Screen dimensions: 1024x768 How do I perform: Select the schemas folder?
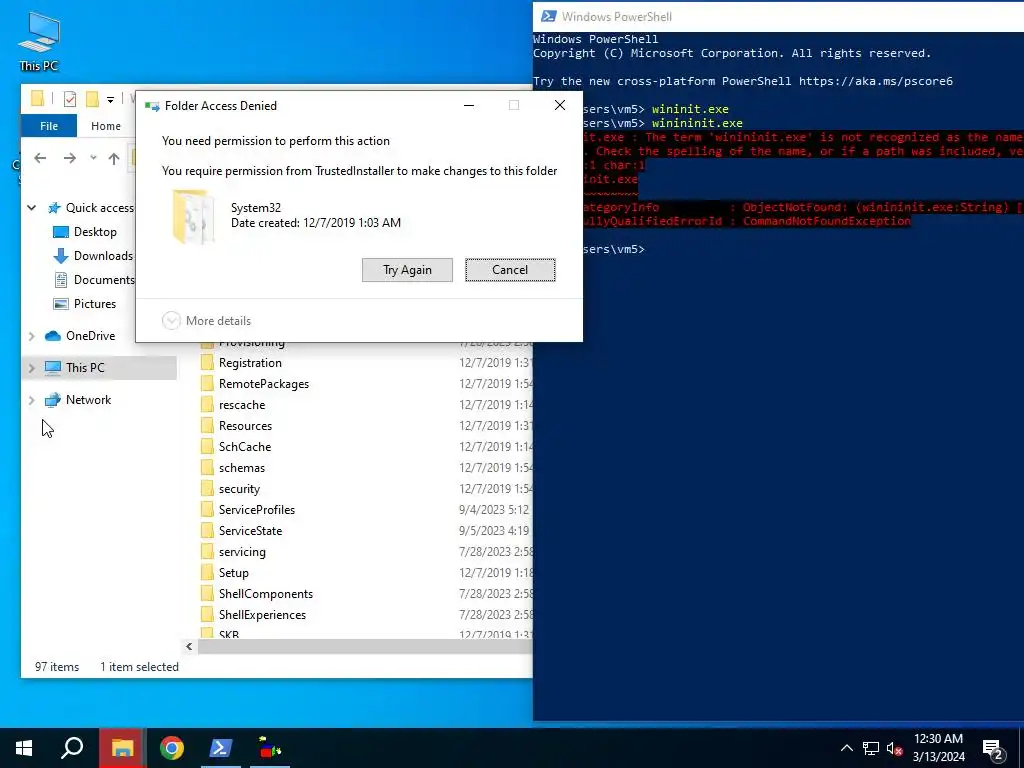242,468
